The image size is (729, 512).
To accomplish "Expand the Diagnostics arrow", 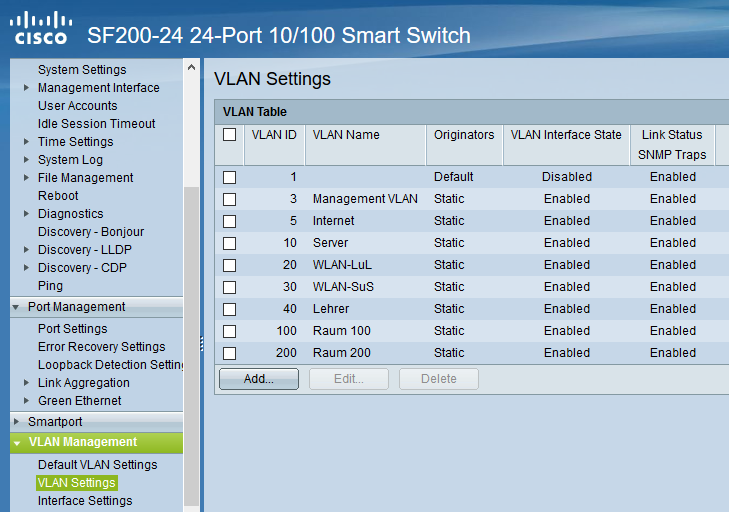I will [x=26, y=213].
